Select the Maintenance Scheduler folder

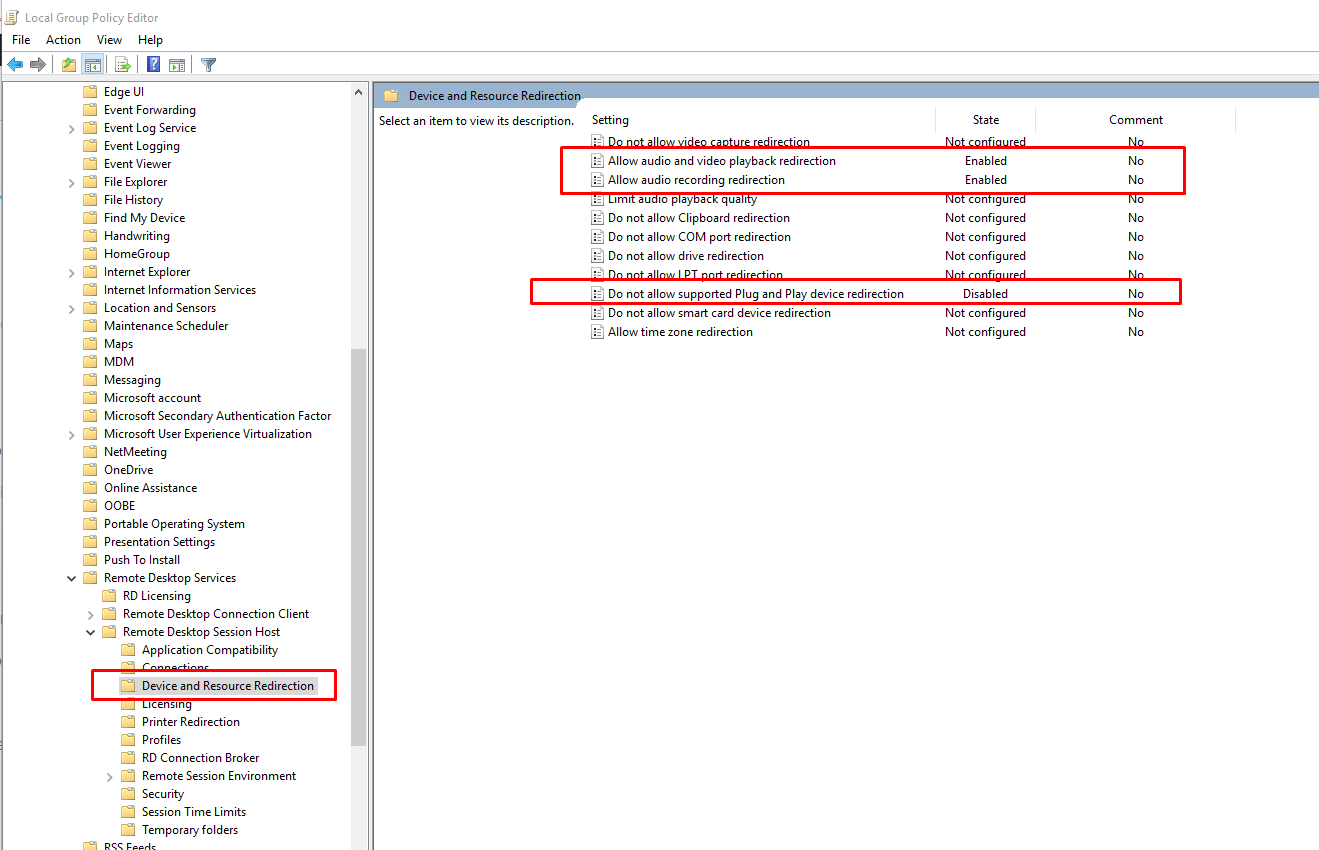(x=166, y=326)
